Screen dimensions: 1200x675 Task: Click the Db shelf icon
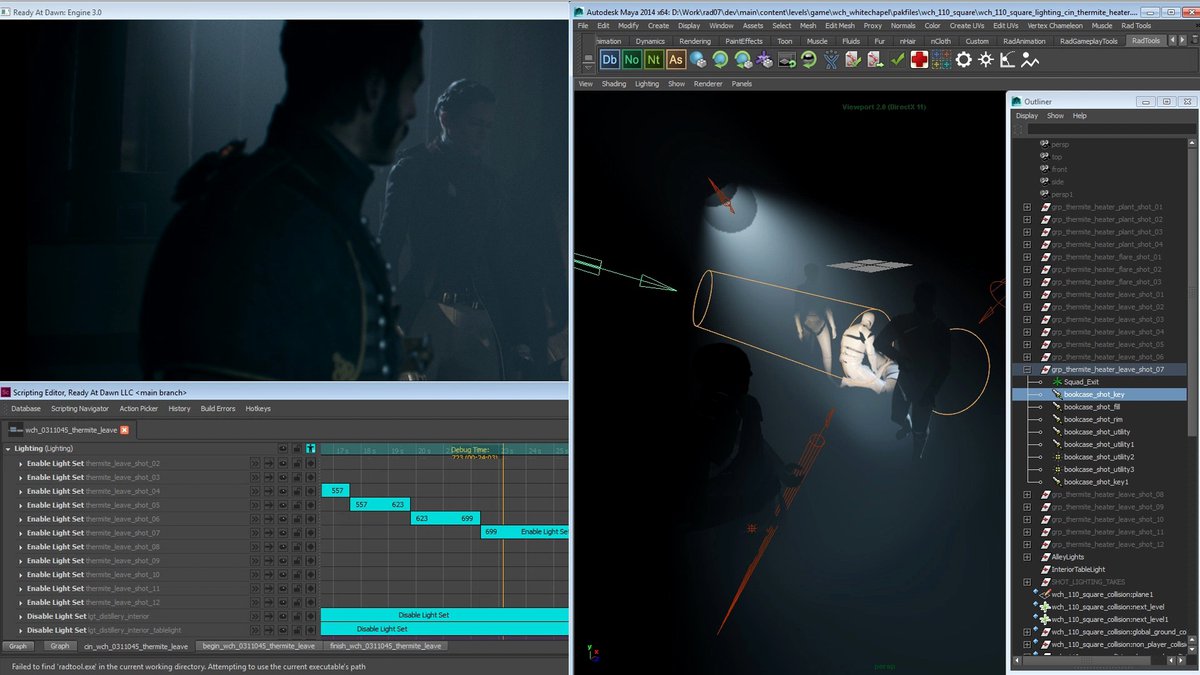[609, 60]
